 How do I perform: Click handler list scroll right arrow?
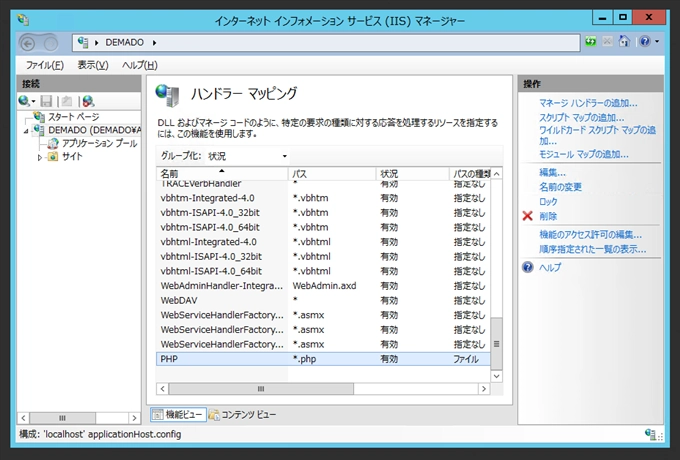click(484, 389)
